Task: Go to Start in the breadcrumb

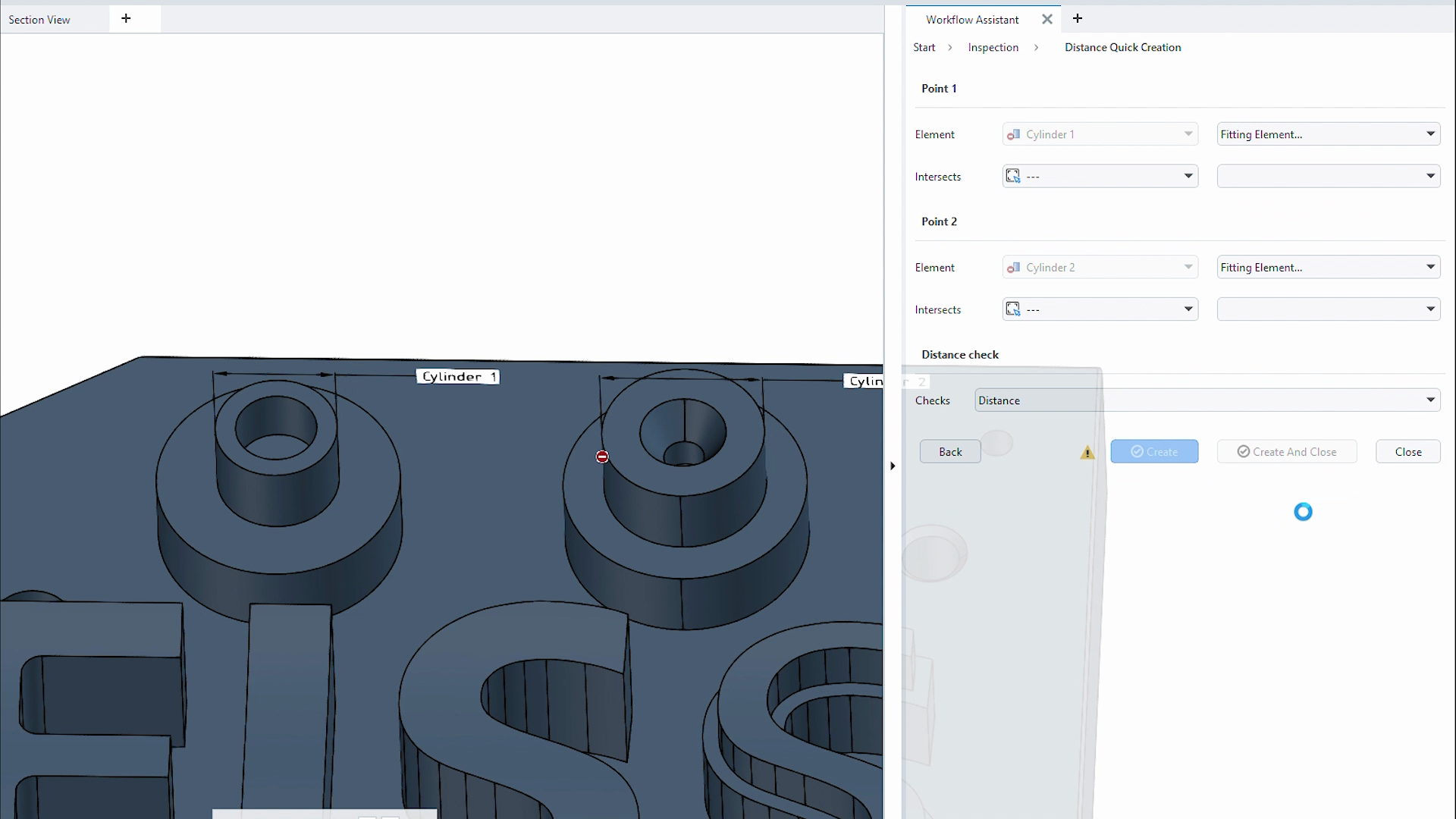Action: (x=924, y=47)
